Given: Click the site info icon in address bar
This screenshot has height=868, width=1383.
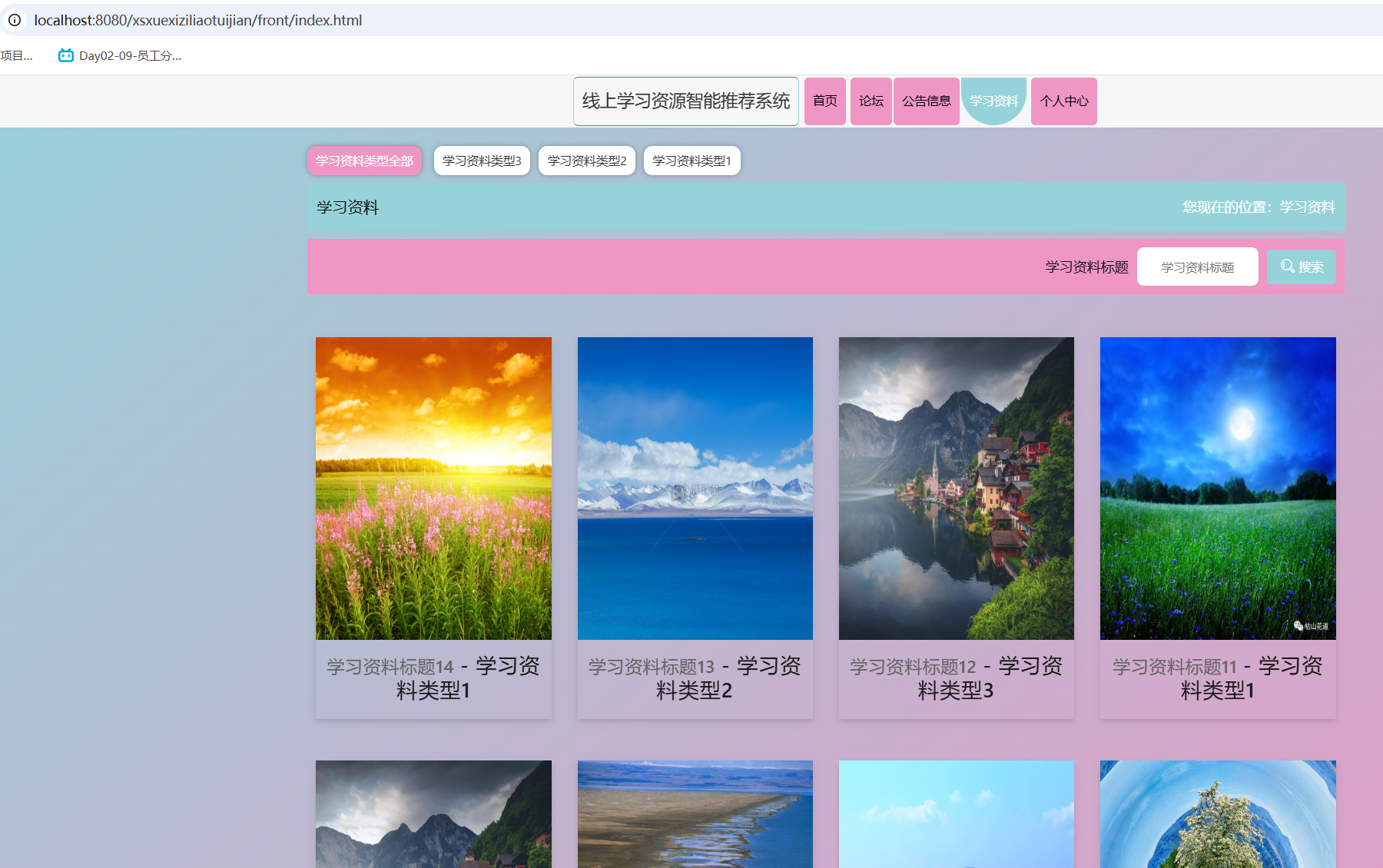Looking at the screenshot, I should [x=15, y=20].
